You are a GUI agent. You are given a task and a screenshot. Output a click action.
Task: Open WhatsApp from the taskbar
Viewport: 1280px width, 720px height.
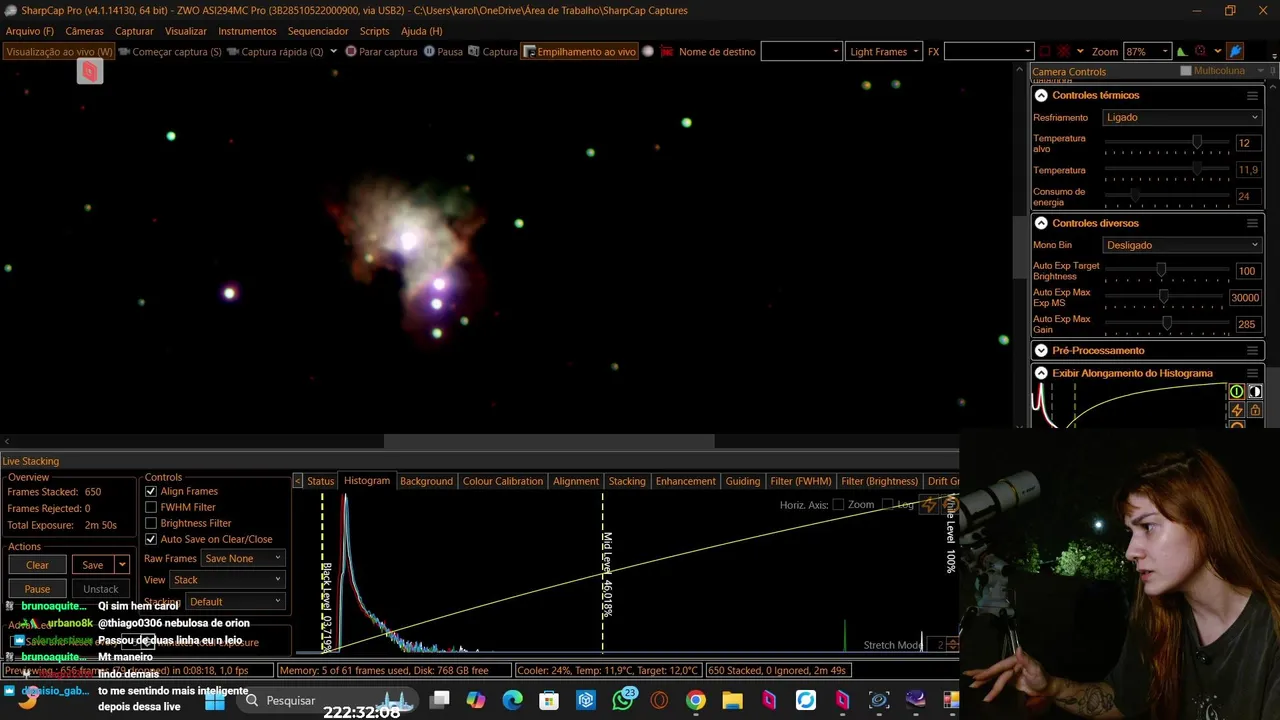click(x=623, y=700)
